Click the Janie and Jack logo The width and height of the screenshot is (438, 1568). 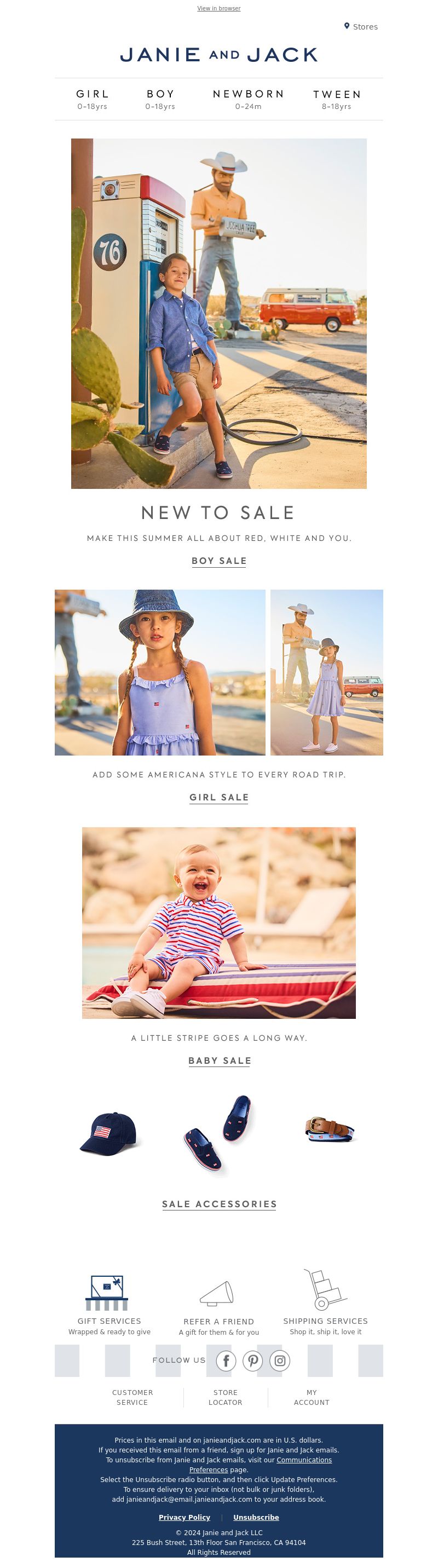219,55
